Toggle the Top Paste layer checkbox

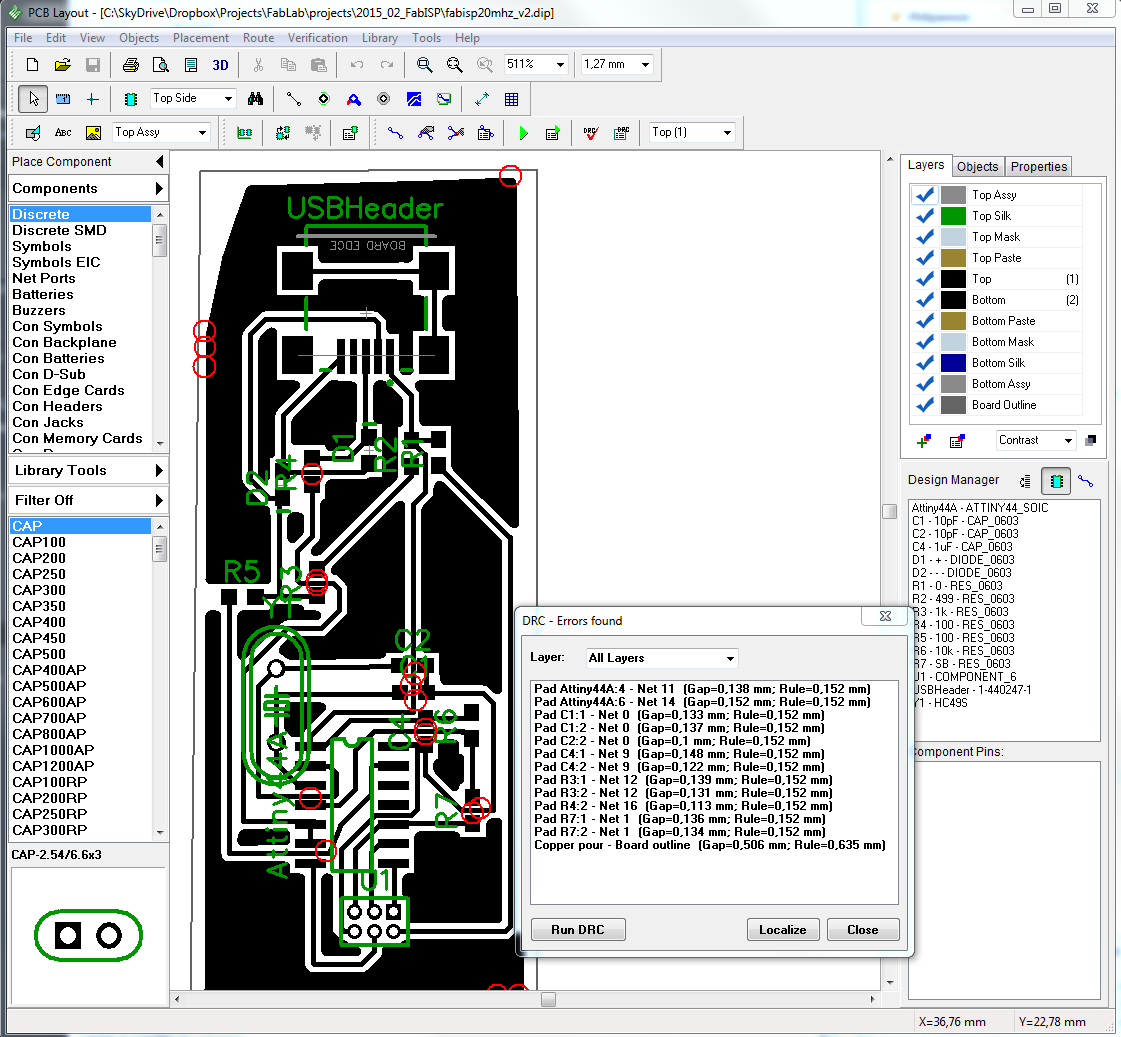click(925, 258)
